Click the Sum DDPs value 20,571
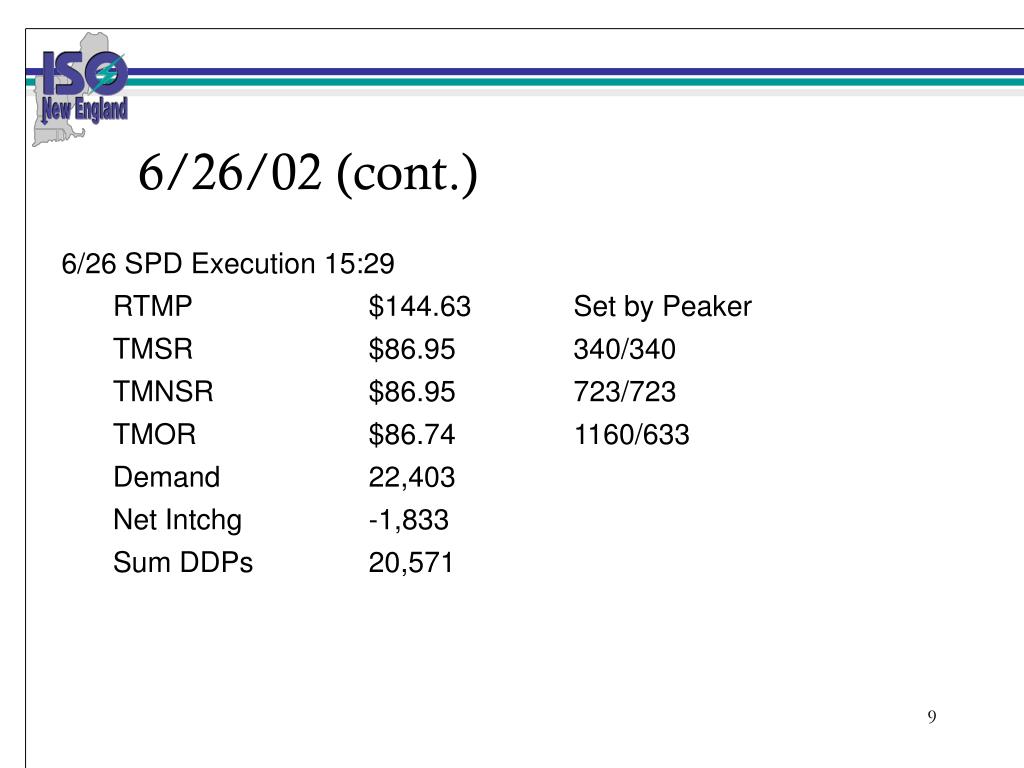1024x768 pixels. (411, 563)
